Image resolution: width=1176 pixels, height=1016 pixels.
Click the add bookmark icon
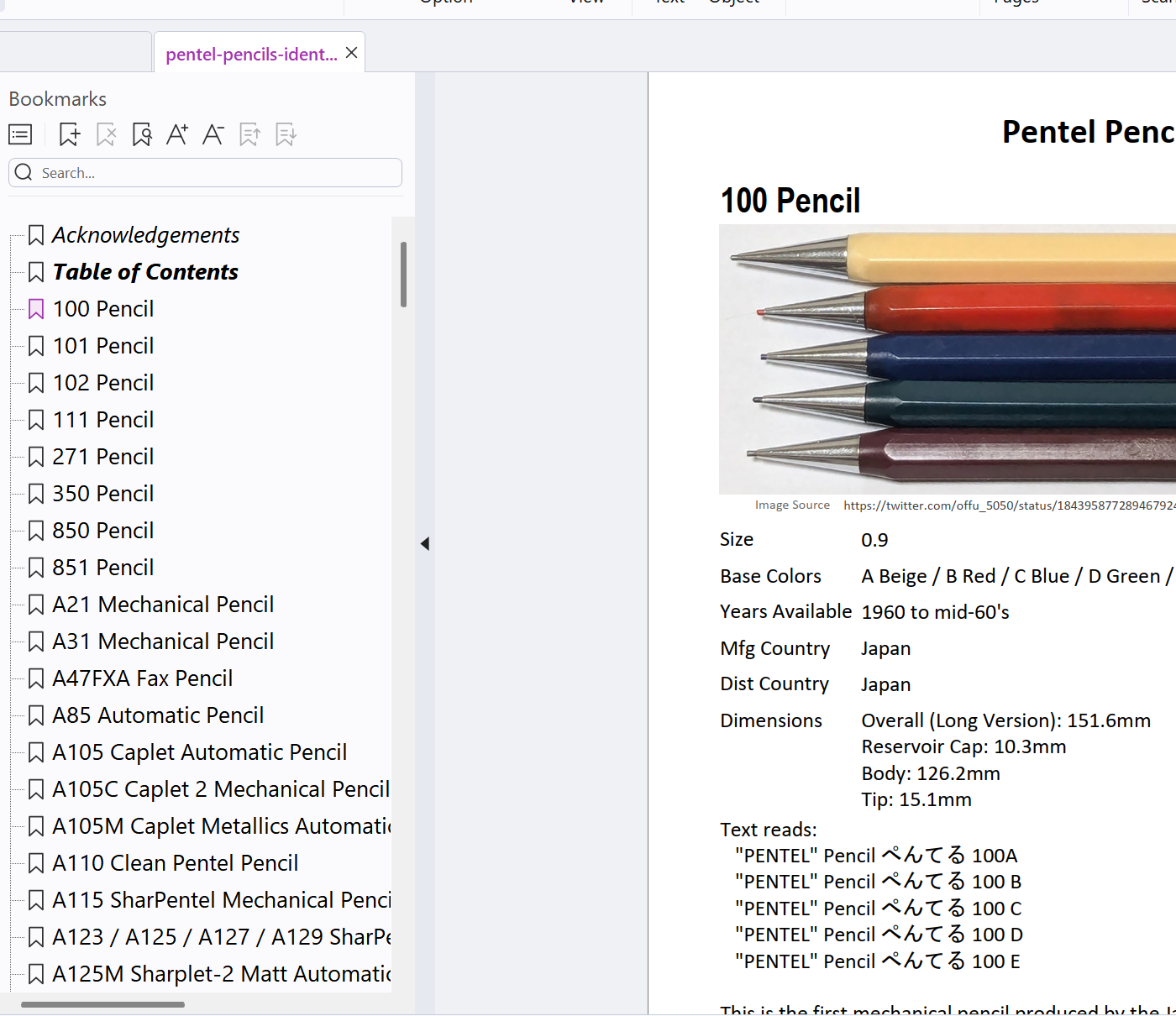70,134
